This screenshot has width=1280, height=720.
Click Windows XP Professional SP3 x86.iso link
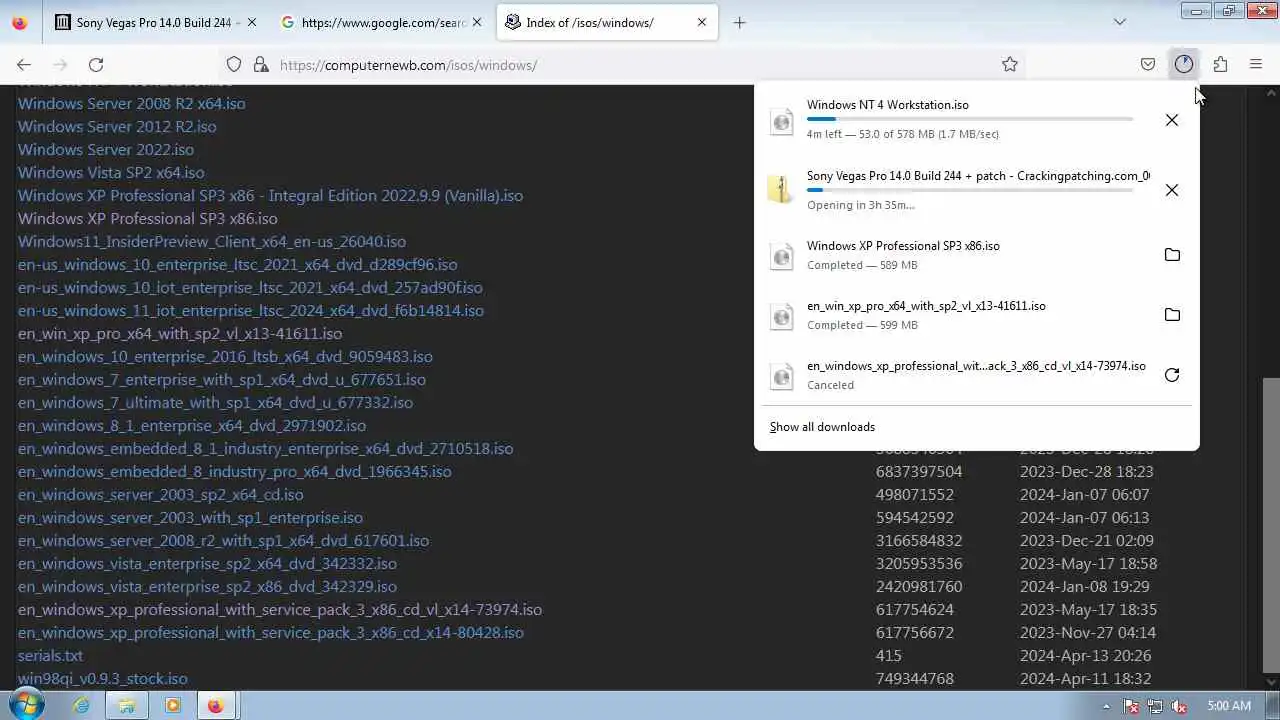148,218
